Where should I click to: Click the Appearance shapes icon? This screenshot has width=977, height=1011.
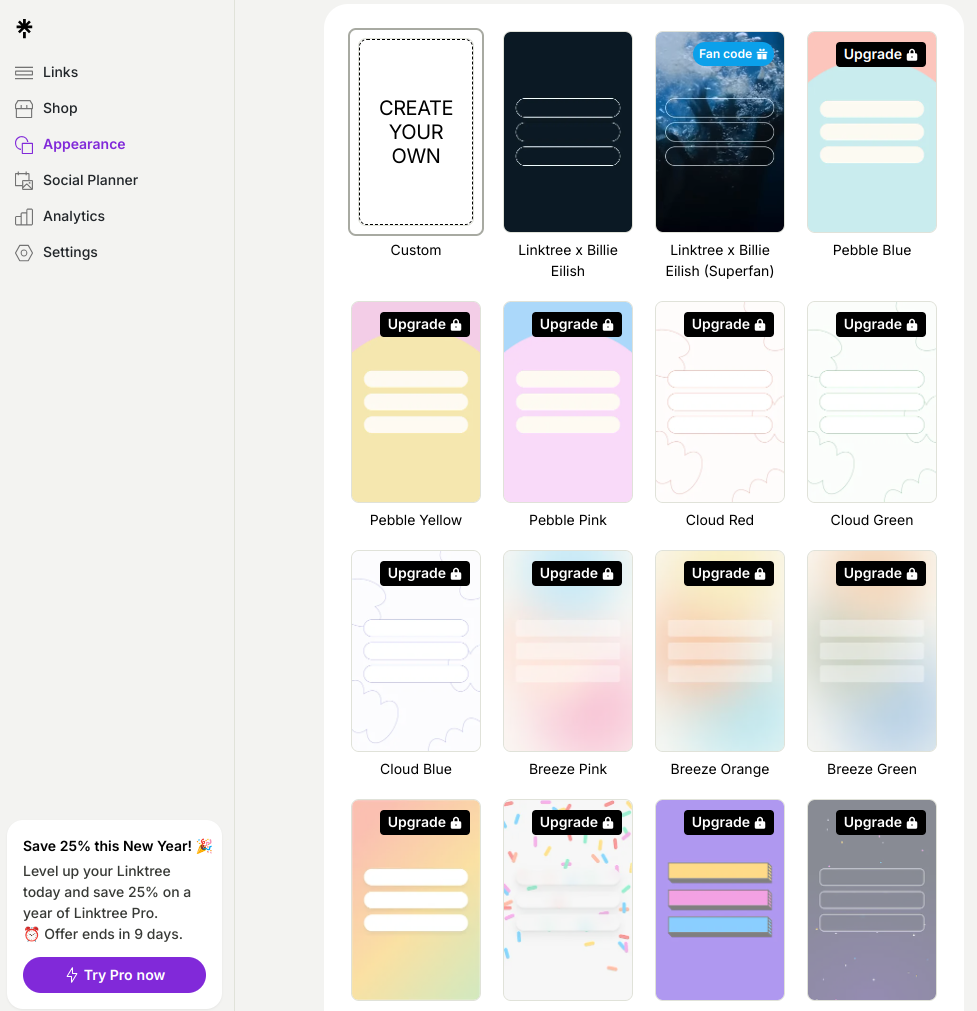(x=24, y=144)
